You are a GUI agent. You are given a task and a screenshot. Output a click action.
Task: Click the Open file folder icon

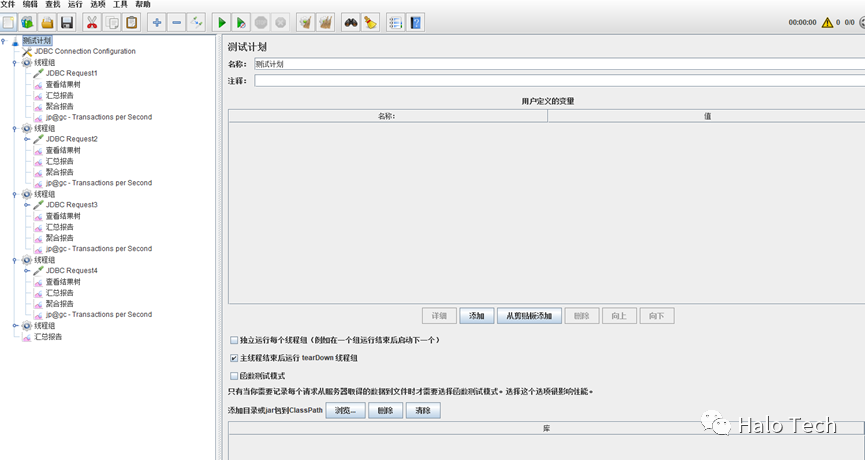47,23
